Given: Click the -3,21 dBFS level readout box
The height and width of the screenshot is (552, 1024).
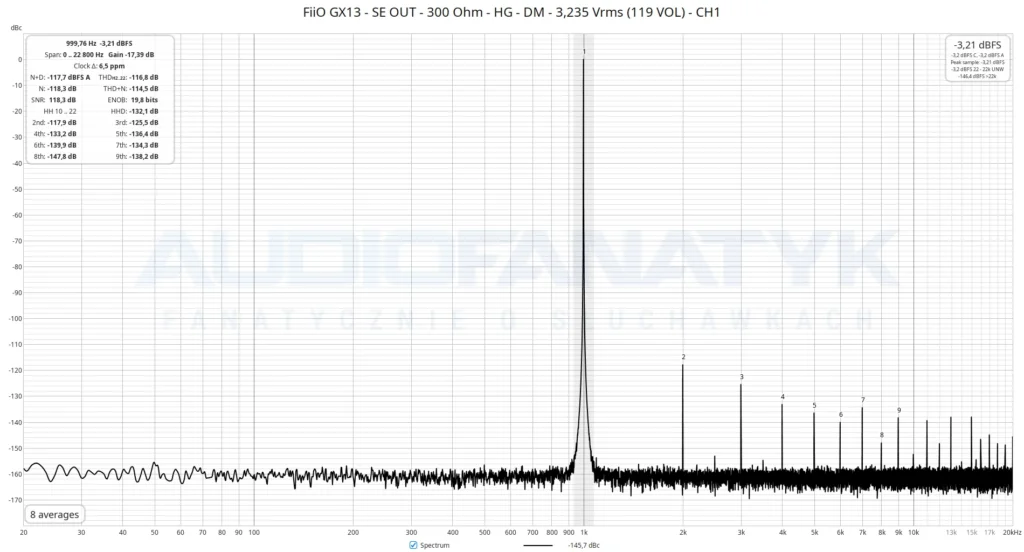Looking at the screenshot, I should [x=977, y=59].
